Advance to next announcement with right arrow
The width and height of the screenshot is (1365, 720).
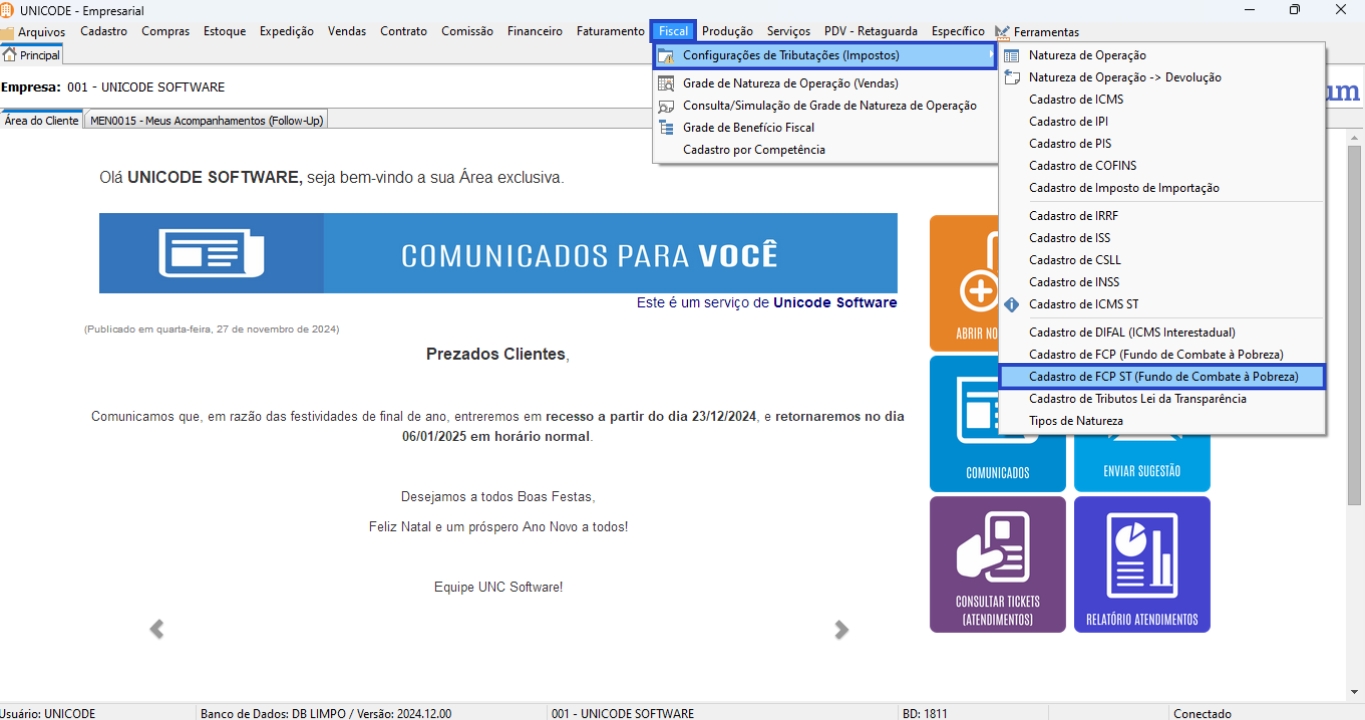[841, 629]
